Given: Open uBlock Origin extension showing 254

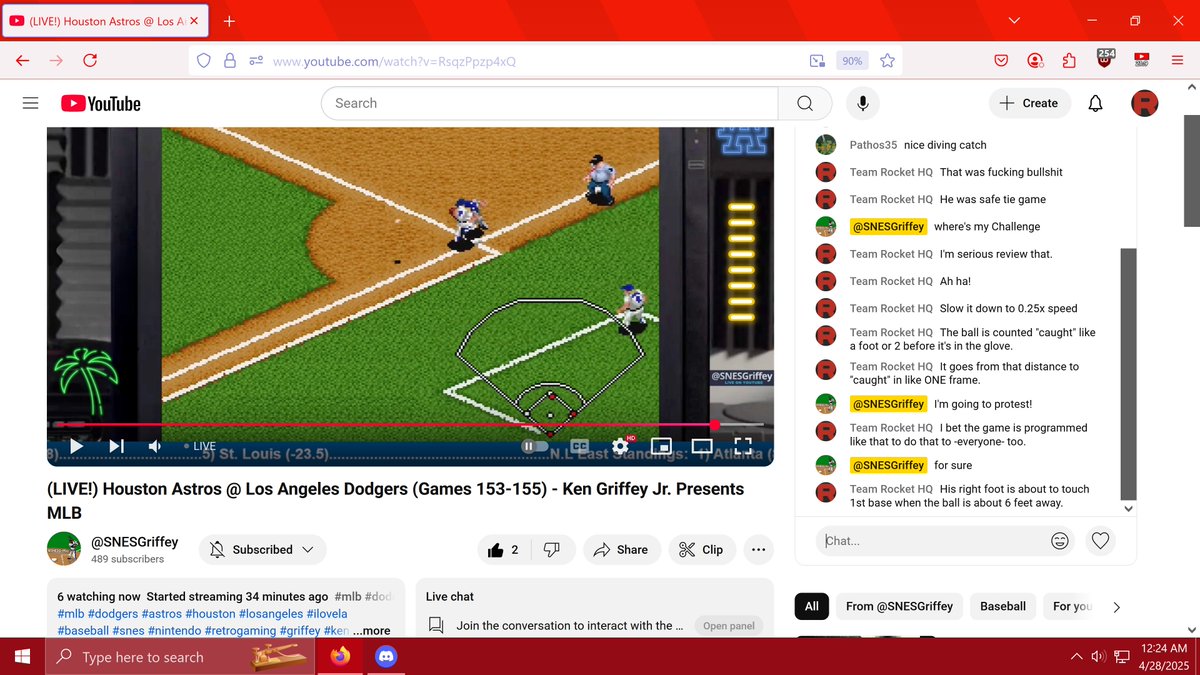Looking at the screenshot, I should coord(1105,59).
